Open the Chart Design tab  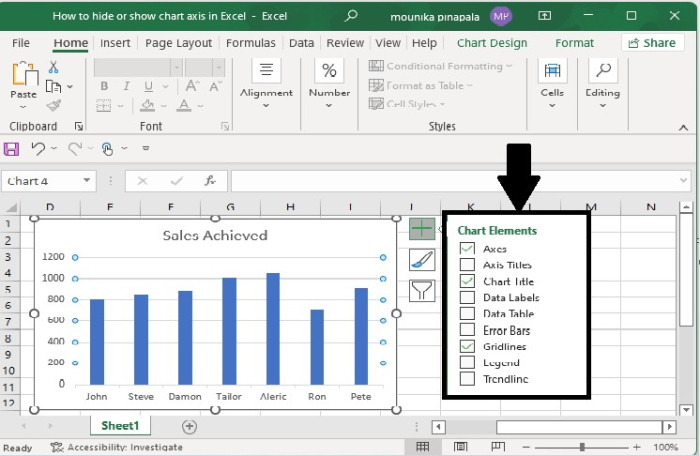point(491,43)
